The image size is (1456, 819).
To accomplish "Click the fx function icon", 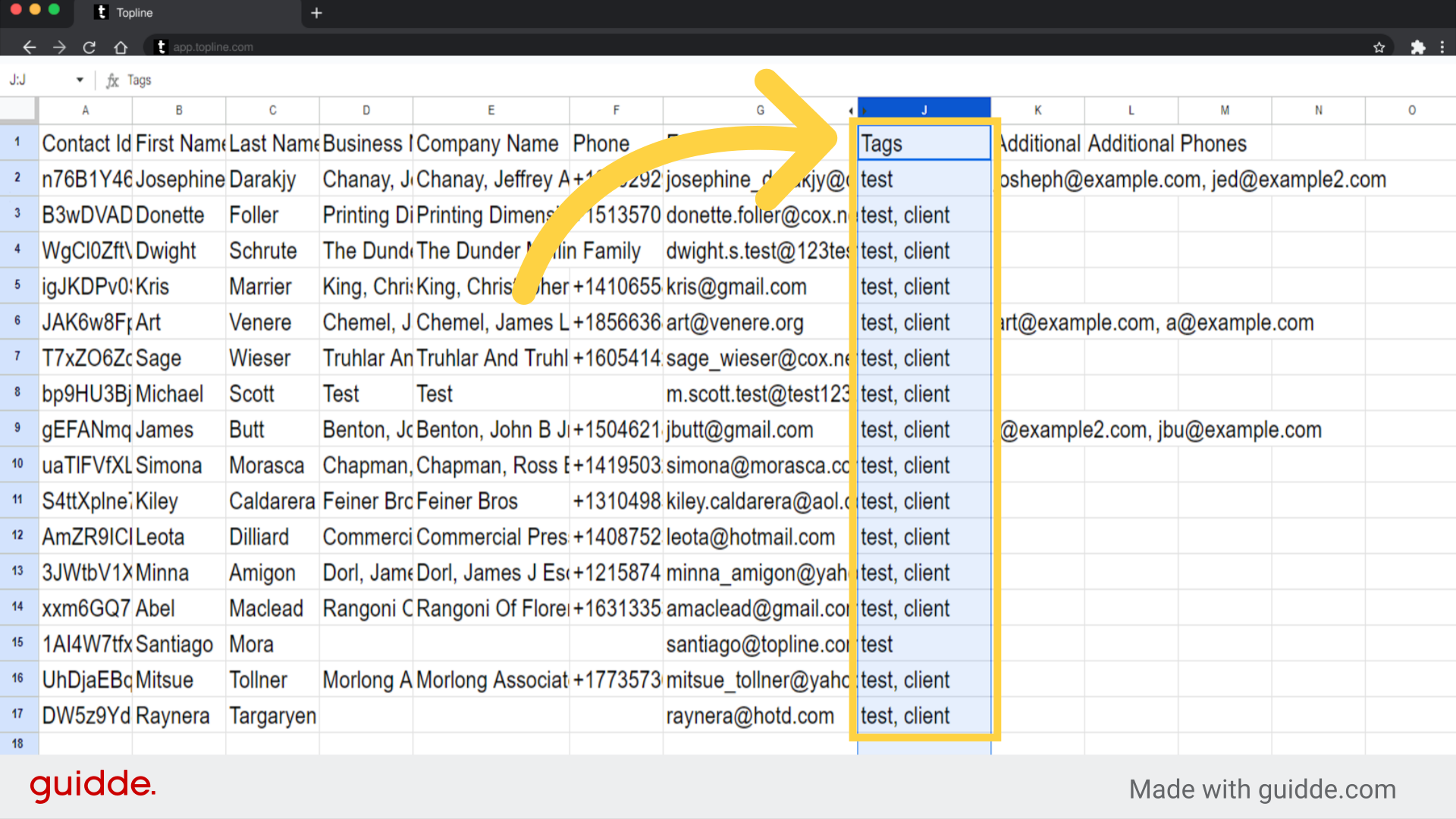I will (112, 80).
